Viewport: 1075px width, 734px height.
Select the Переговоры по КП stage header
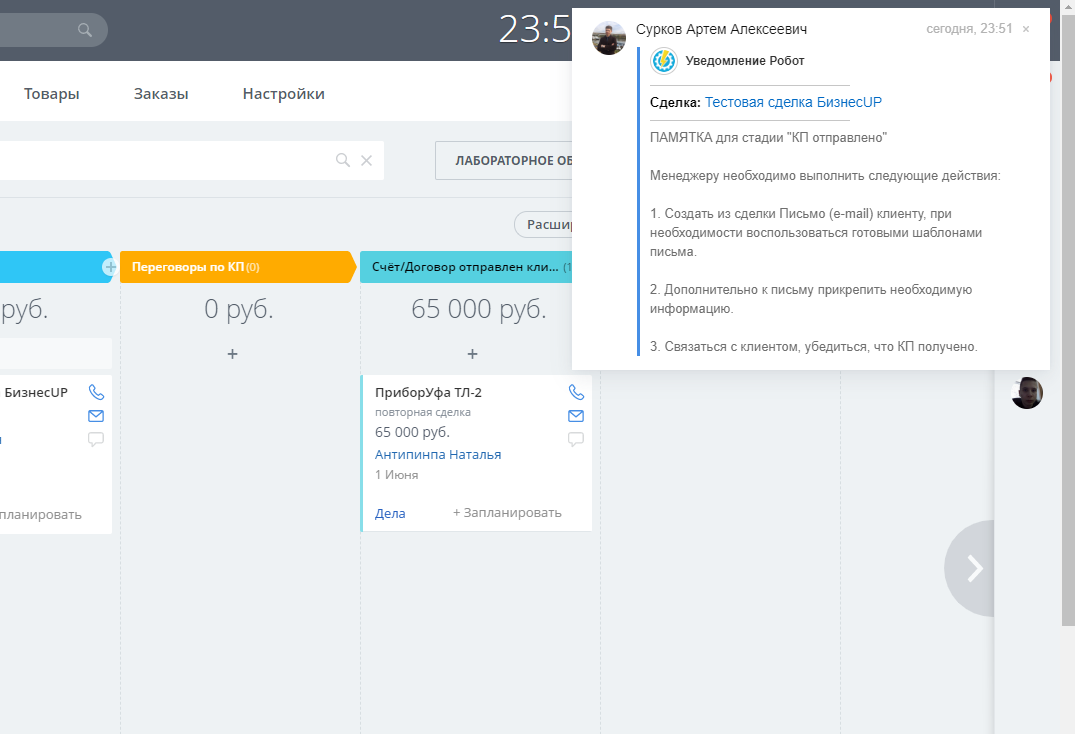click(x=238, y=267)
